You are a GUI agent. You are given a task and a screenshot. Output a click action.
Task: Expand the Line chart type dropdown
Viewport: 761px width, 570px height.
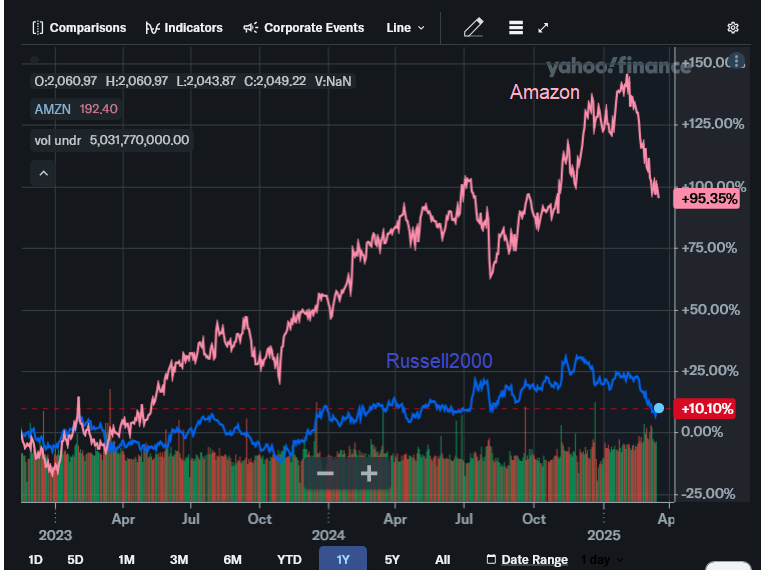tap(405, 28)
